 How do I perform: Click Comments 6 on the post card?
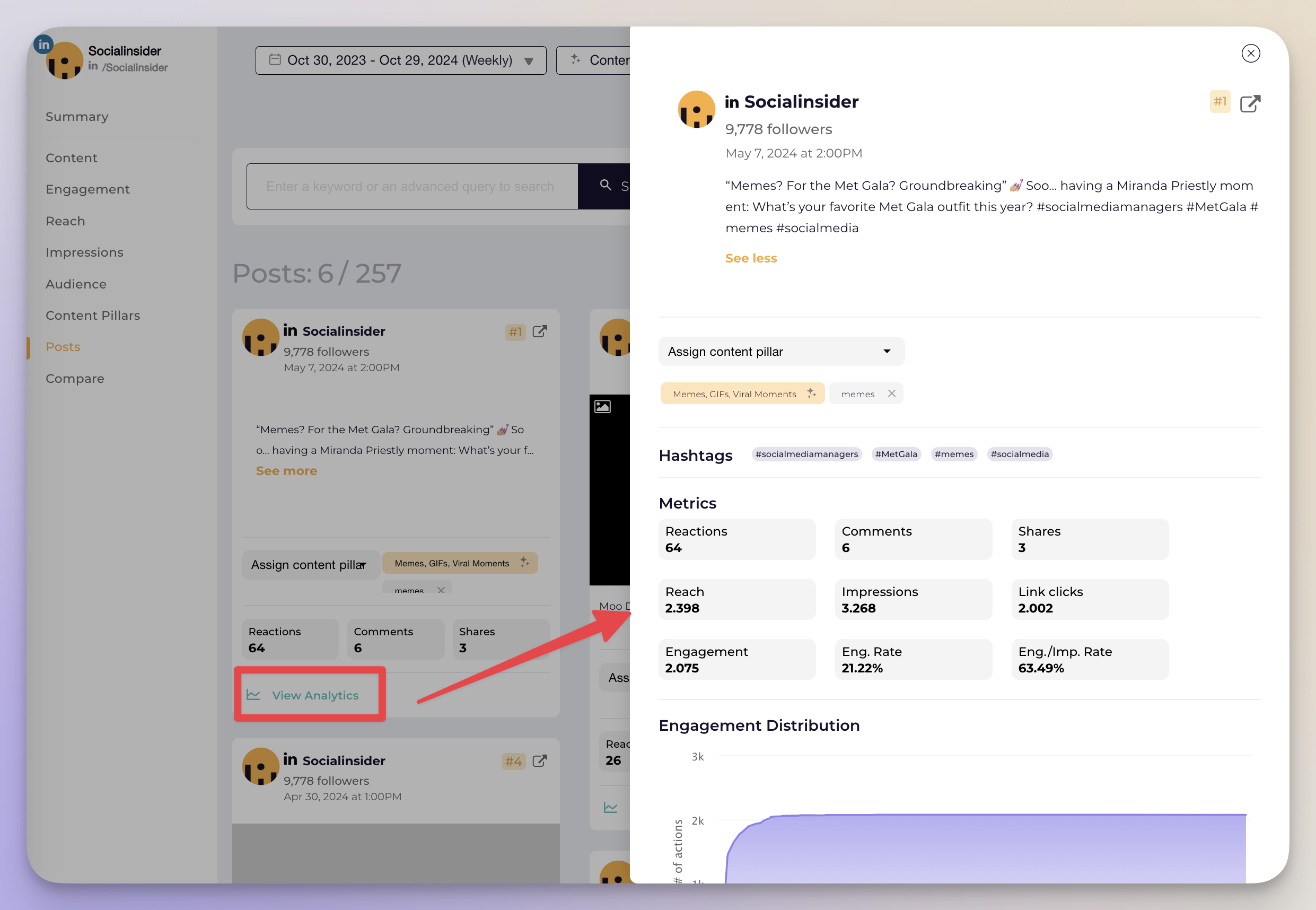[x=396, y=639]
